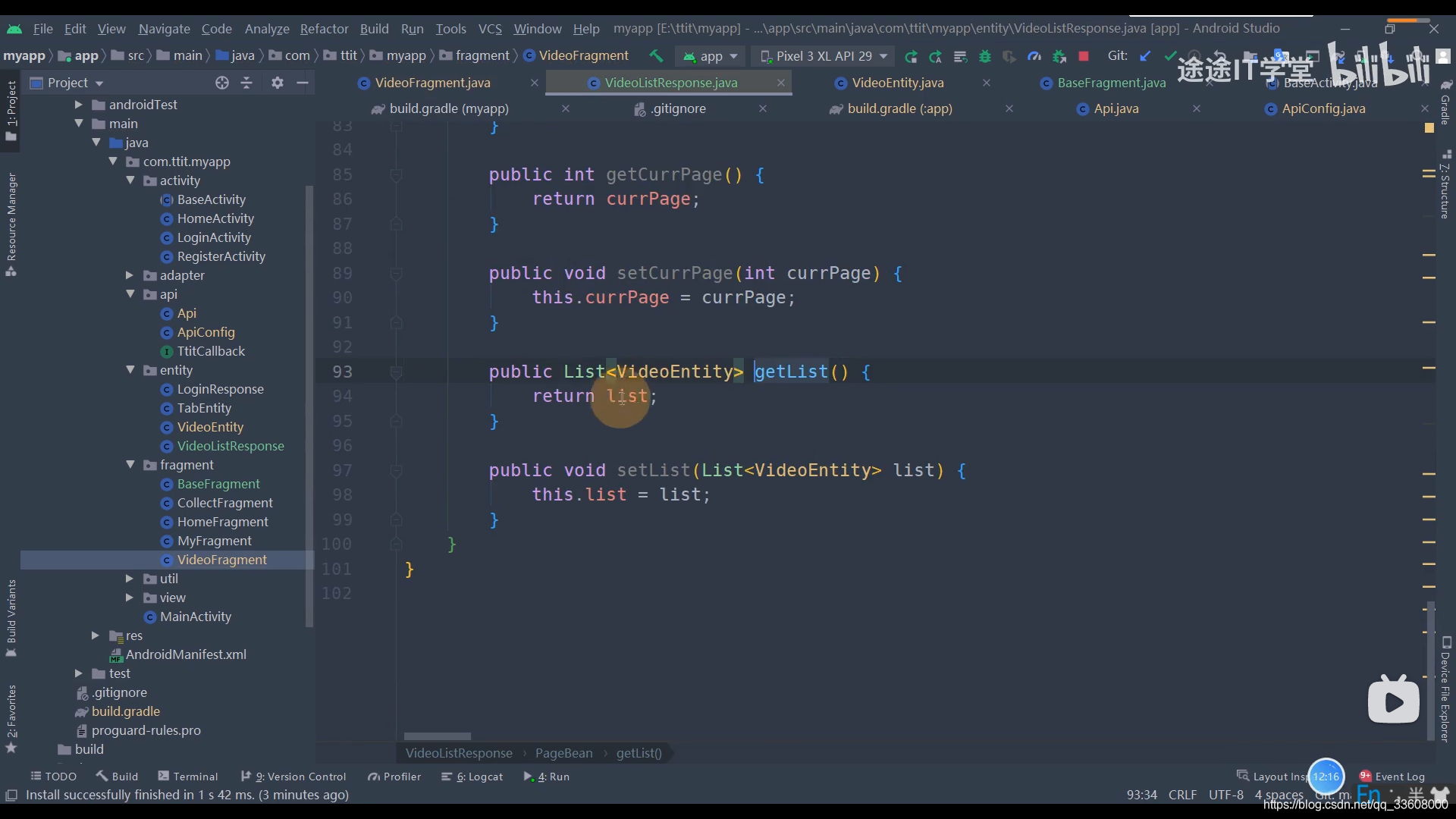Open the Build tool window
The image size is (1456, 819).
118,777
